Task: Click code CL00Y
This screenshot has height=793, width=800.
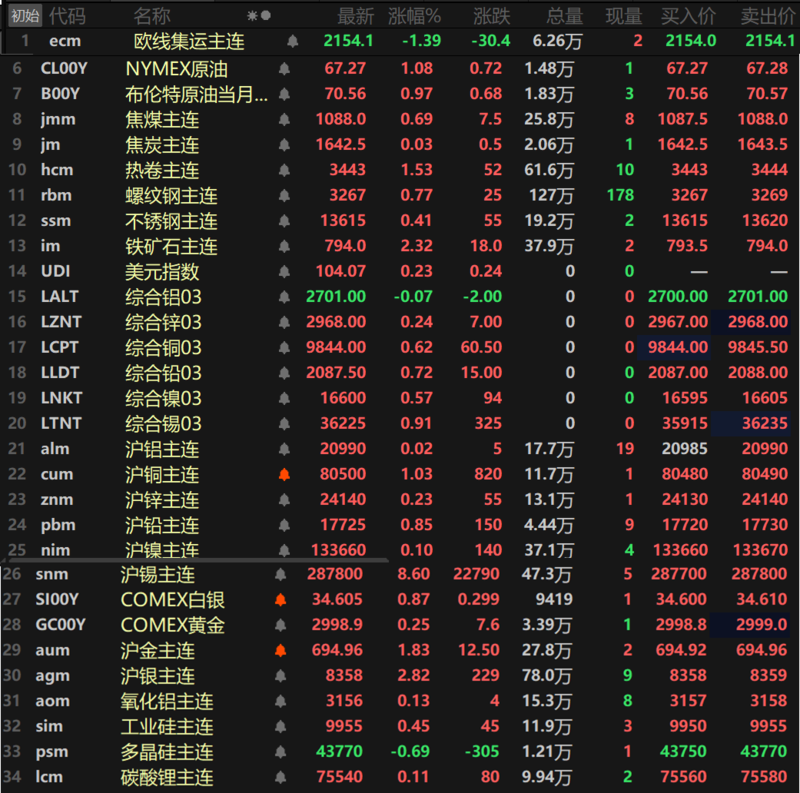Action: [64, 68]
